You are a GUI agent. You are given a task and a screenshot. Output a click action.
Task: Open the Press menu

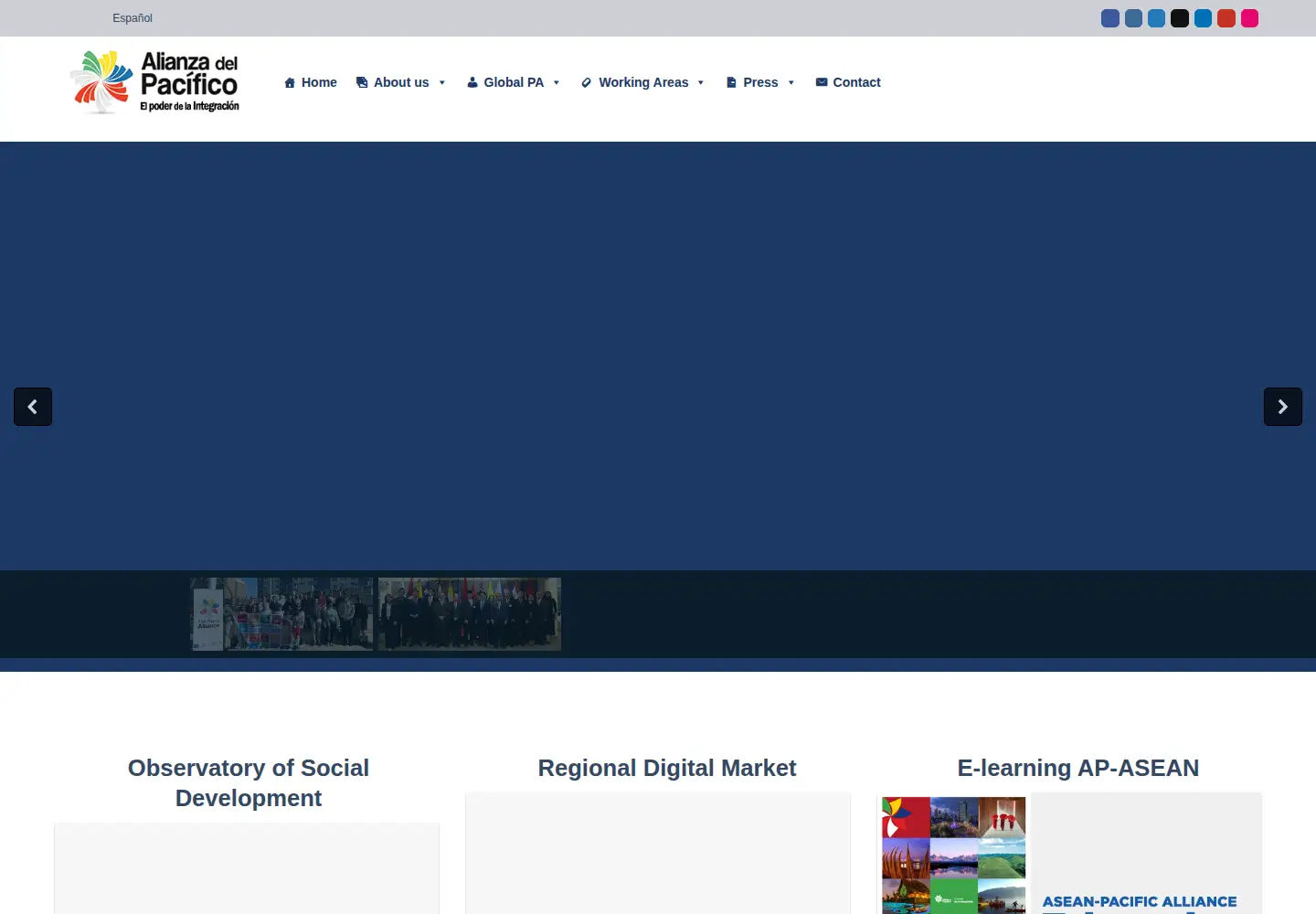tap(752, 82)
